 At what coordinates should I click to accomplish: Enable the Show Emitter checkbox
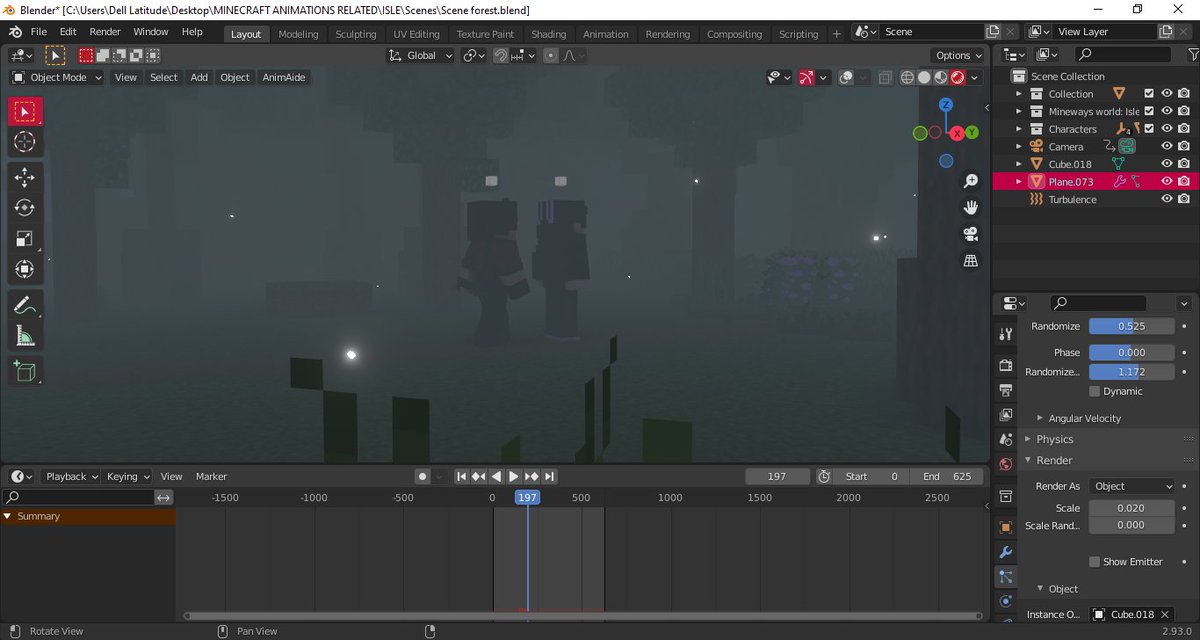click(1094, 562)
